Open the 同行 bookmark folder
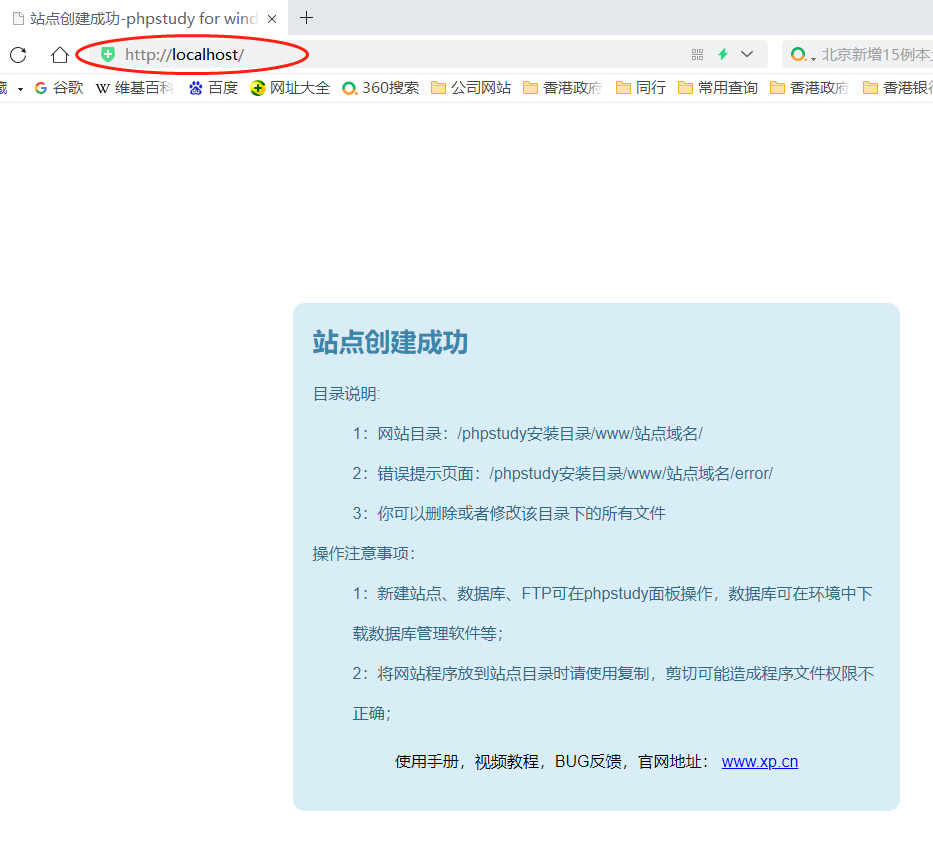933x855 pixels. 641,88
